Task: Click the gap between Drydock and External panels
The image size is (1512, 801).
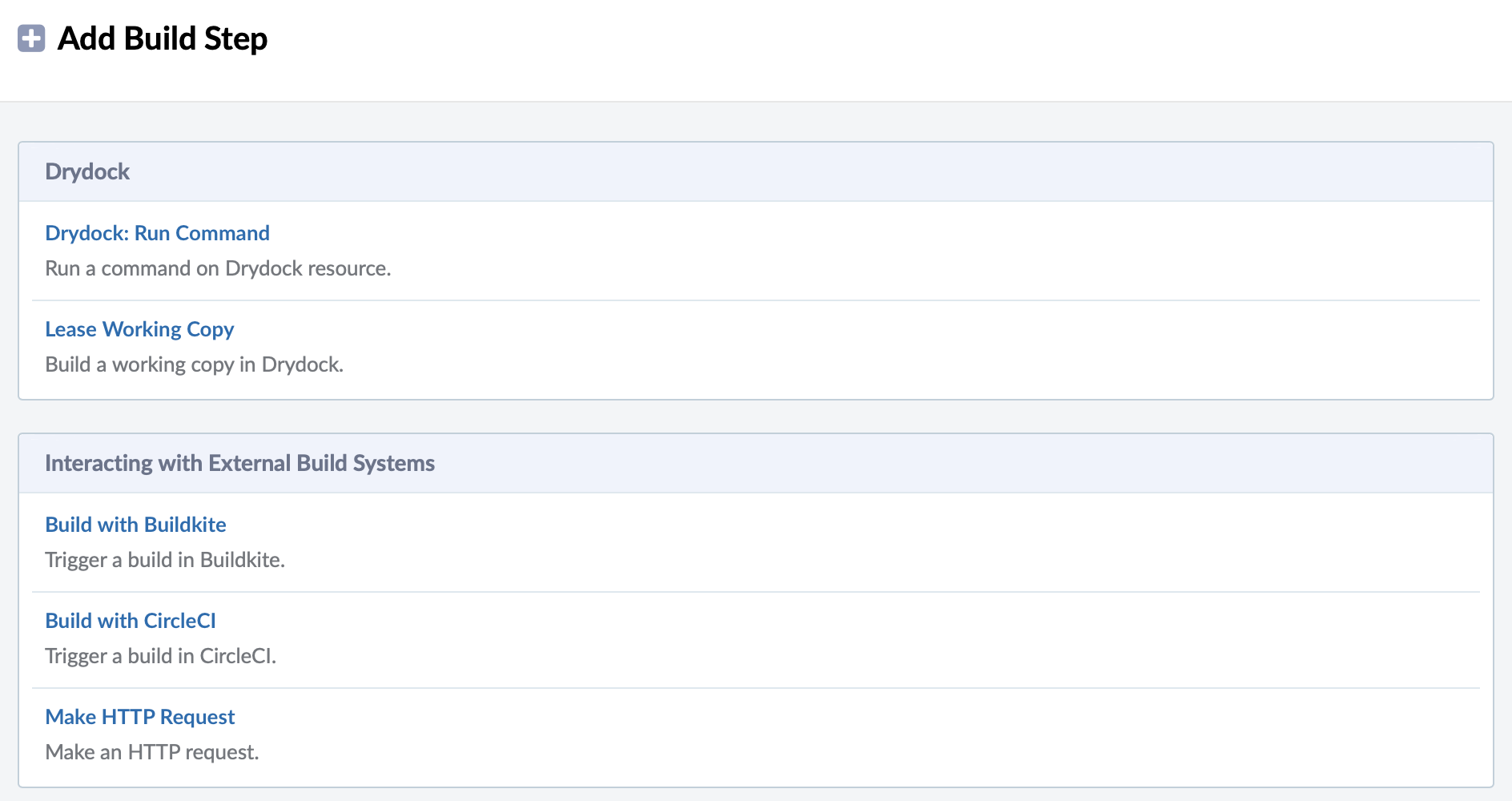Action: (x=755, y=417)
